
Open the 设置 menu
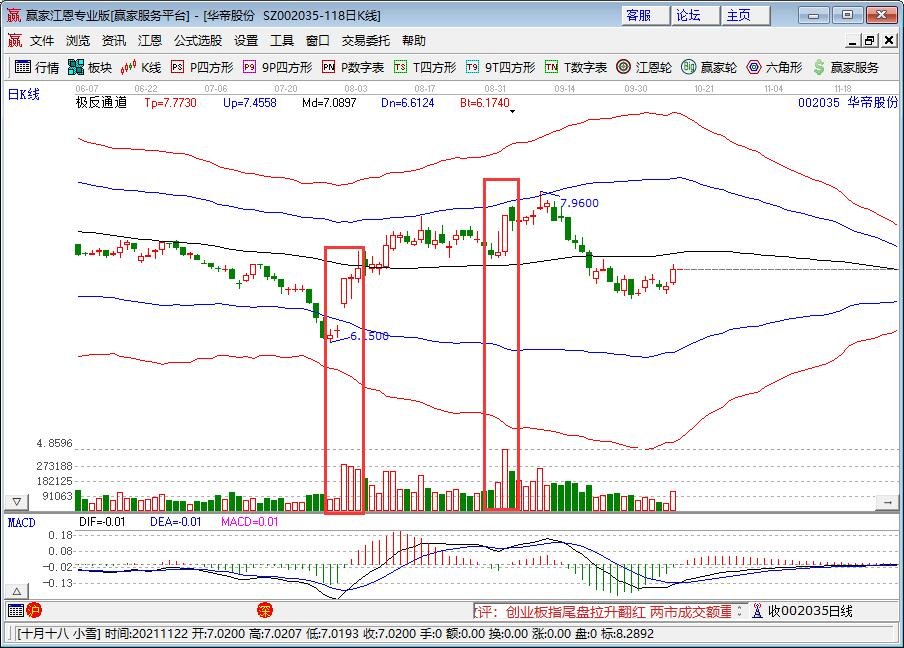(246, 40)
